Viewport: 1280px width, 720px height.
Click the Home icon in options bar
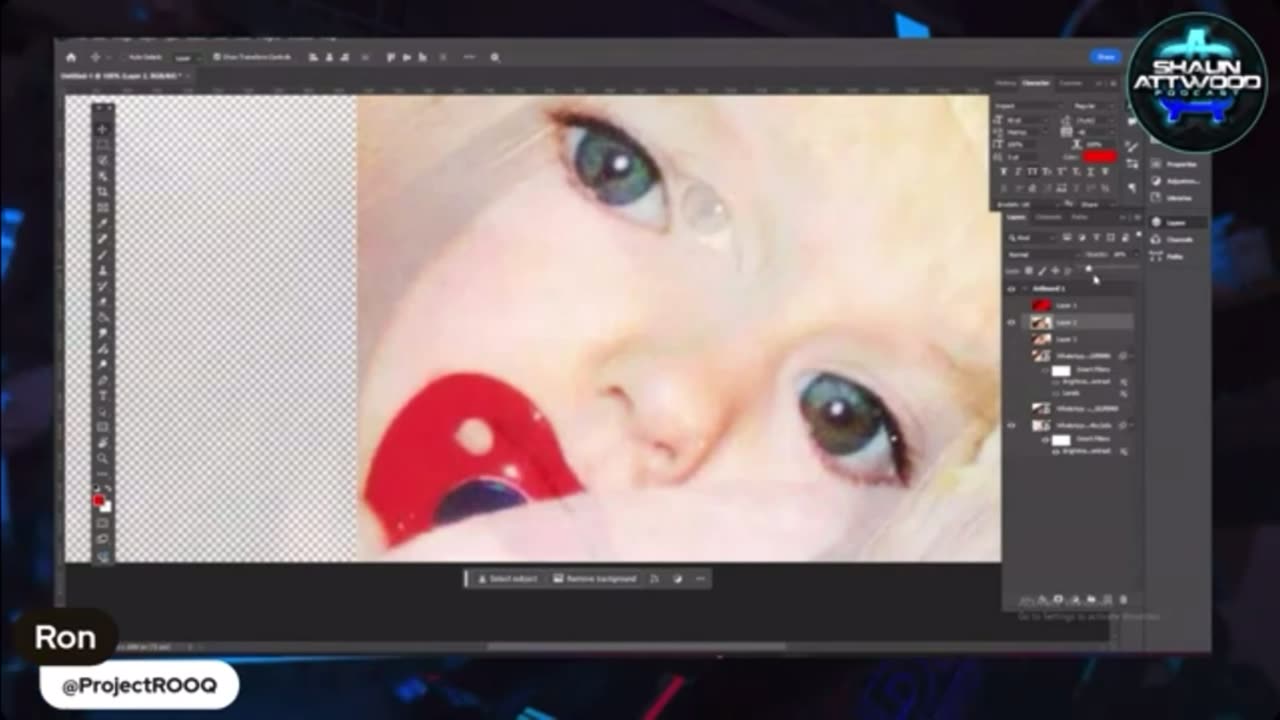click(70, 57)
